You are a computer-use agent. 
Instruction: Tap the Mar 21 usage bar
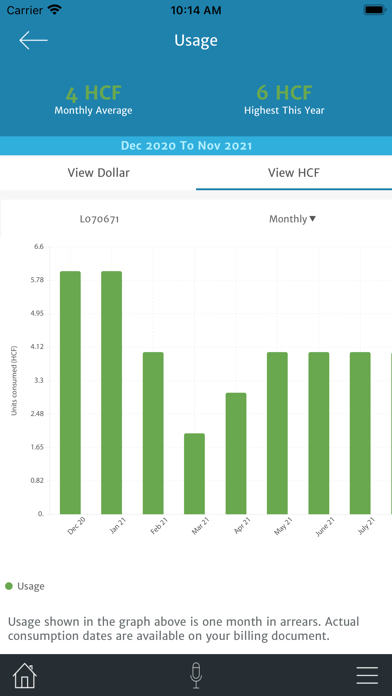(194, 474)
